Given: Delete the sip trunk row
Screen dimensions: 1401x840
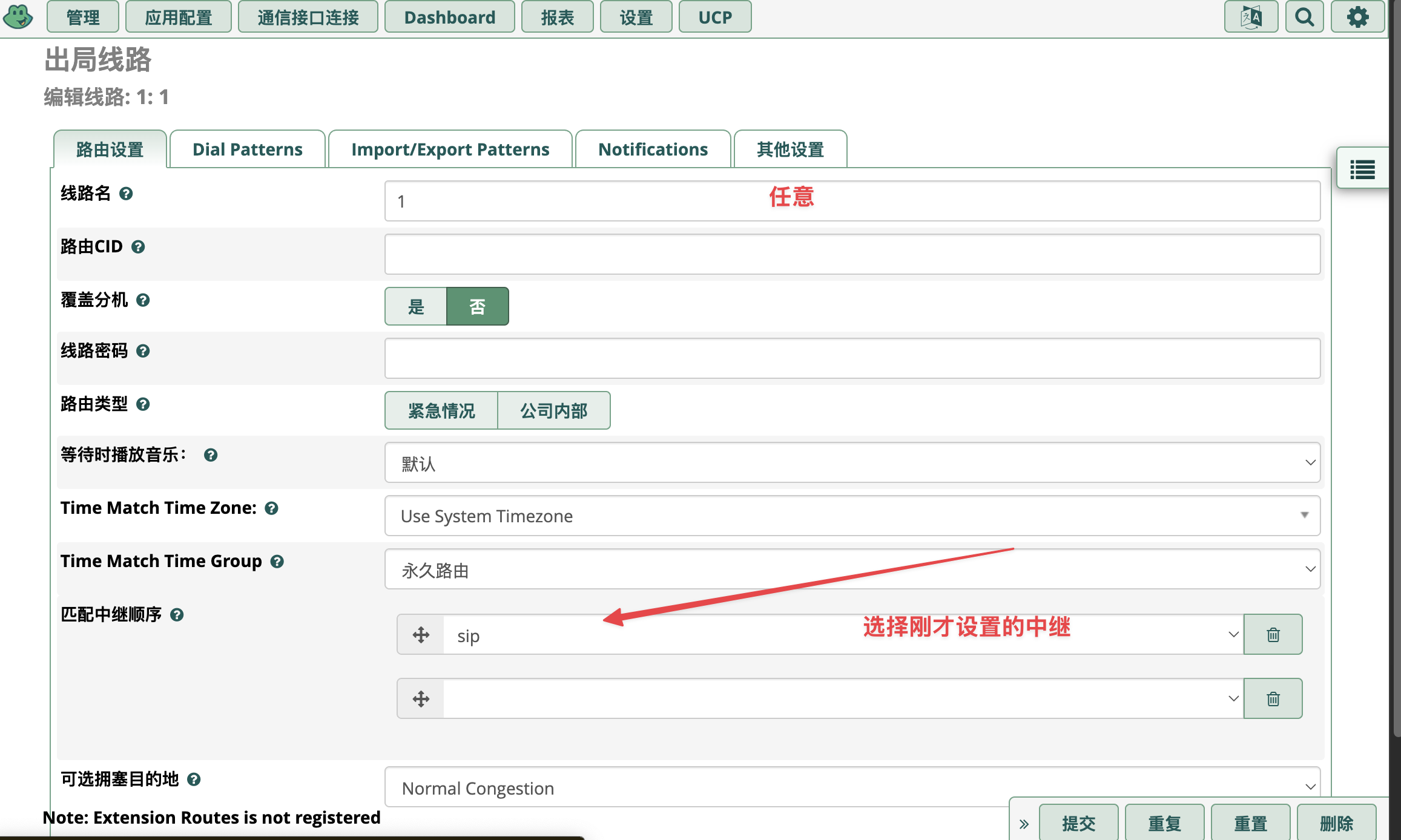Looking at the screenshot, I should (x=1273, y=634).
